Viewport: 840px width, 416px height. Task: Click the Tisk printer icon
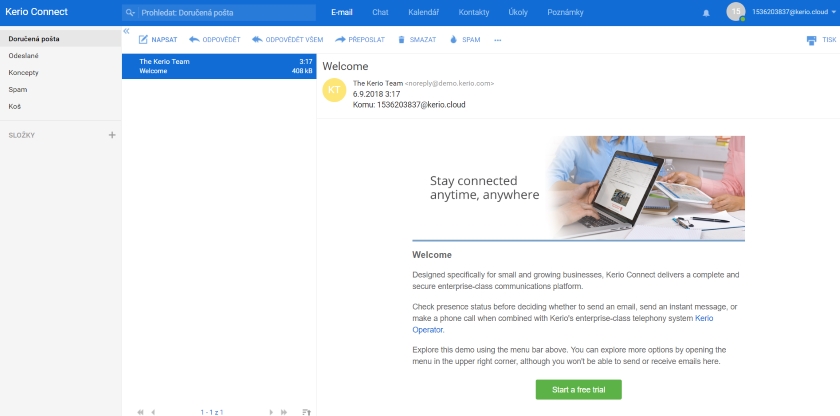point(812,40)
